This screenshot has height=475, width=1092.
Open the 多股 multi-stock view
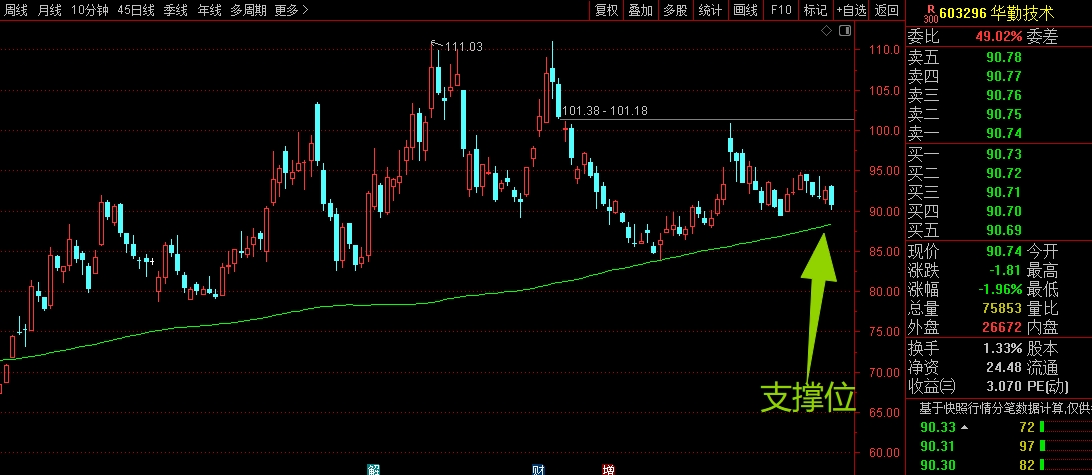pyautogui.click(x=676, y=10)
